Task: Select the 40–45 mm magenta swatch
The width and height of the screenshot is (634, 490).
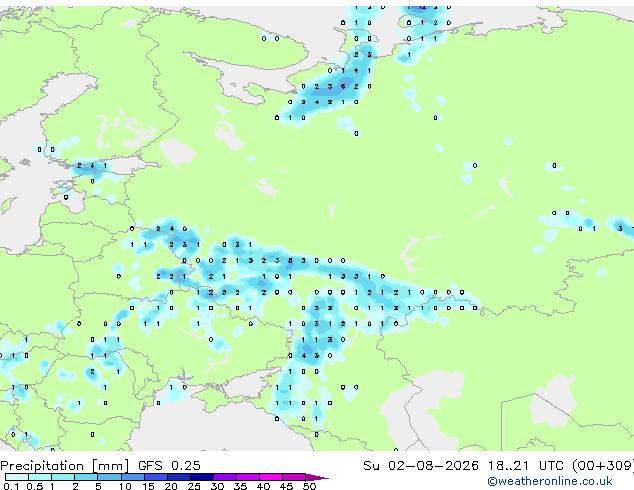Action: click(x=271, y=477)
